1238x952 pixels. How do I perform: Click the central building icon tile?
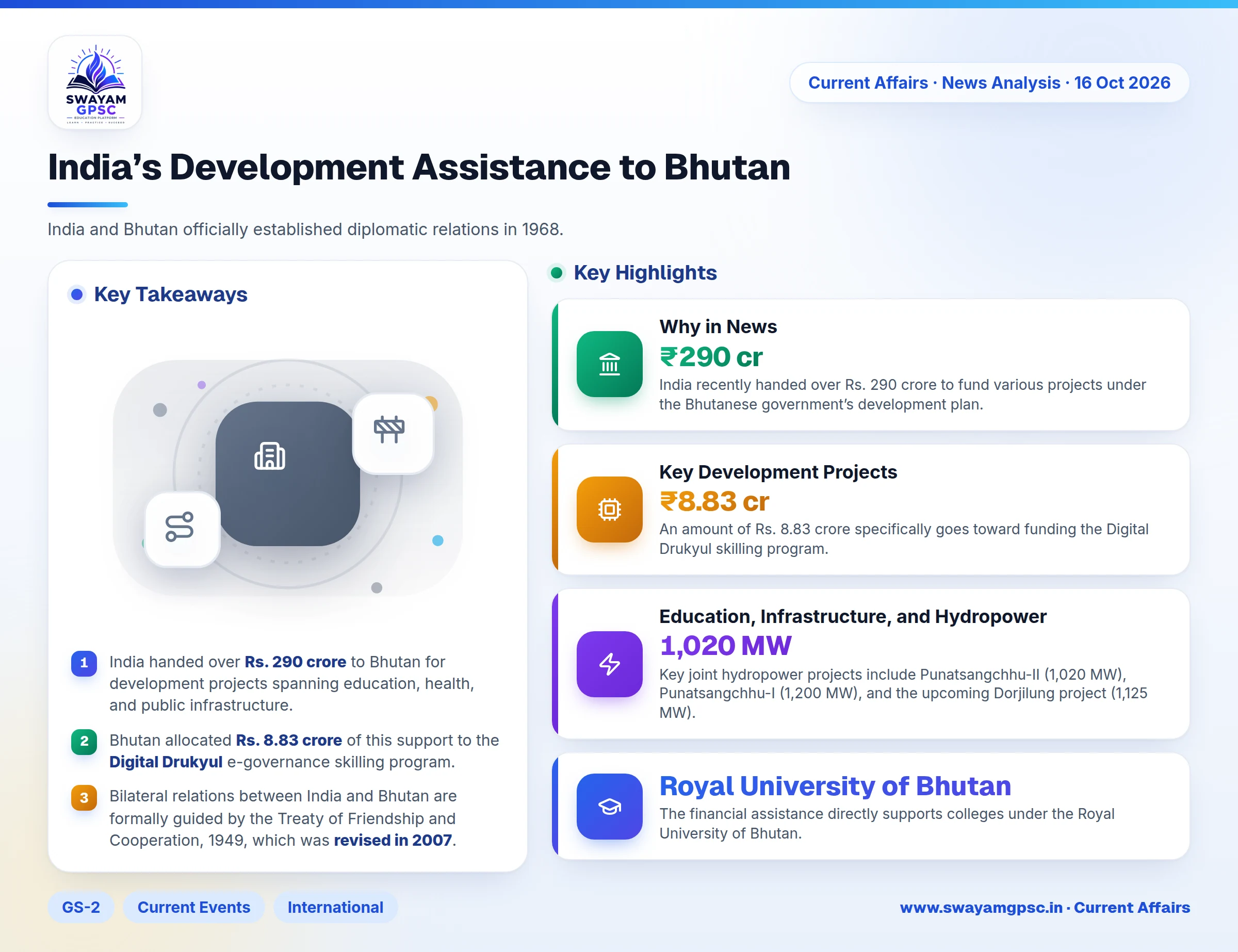click(x=287, y=474)
